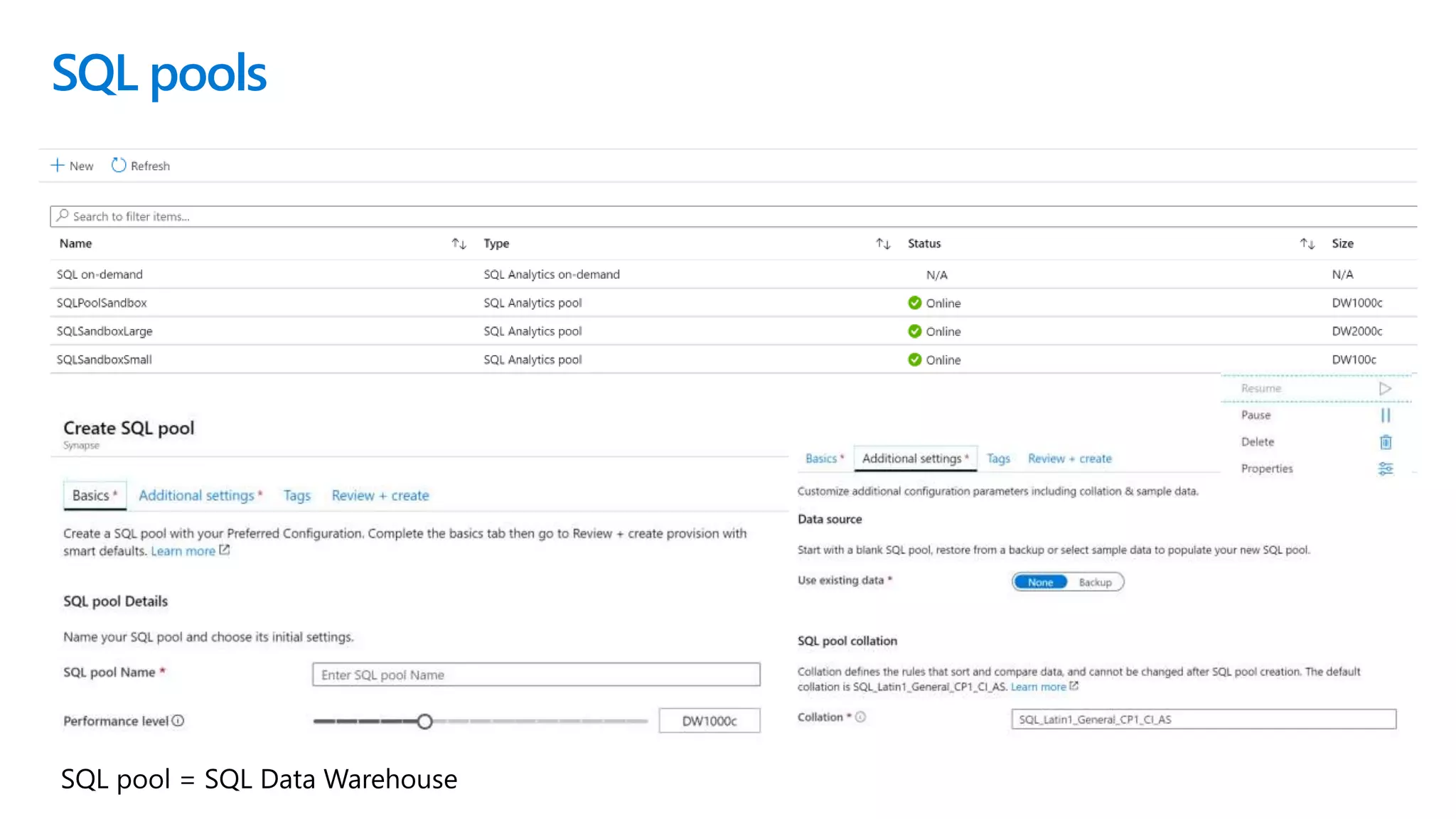The image size is (1456, 819).
Task: Sort table by Name column arrows
Action: (459, 244)
